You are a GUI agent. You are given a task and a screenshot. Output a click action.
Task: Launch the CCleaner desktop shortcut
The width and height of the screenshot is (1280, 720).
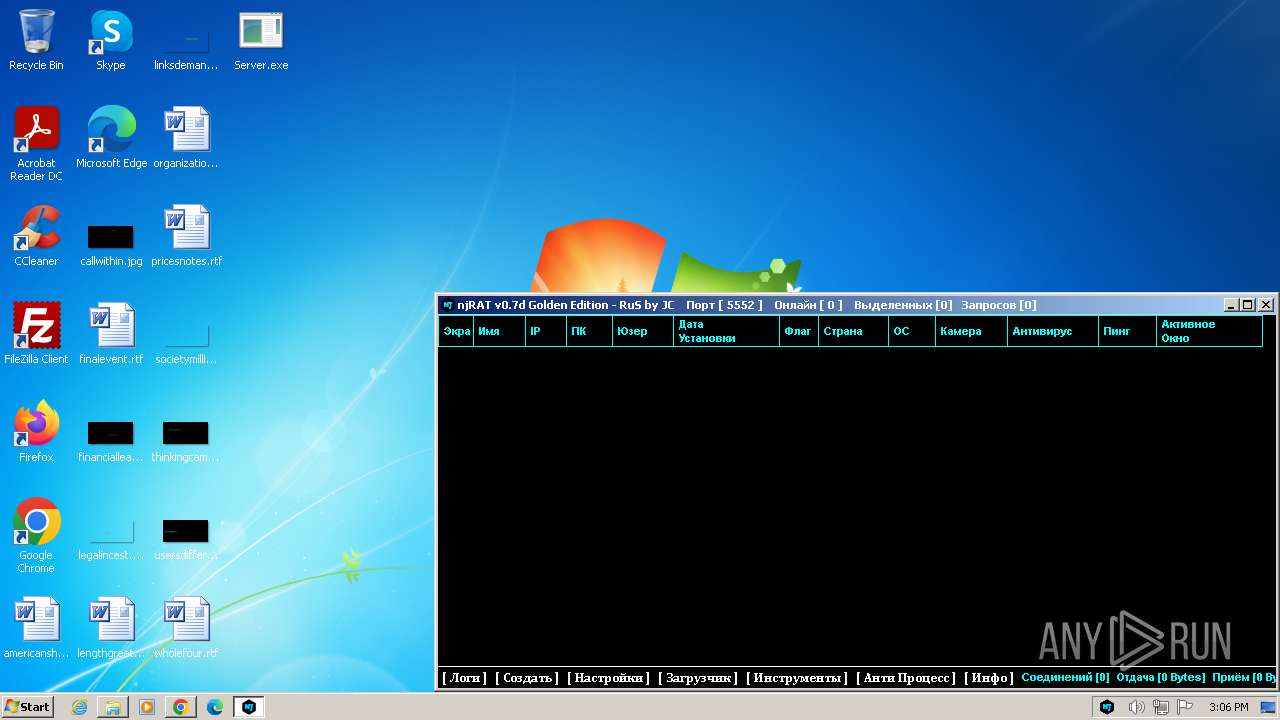pyautogui.click(x=36, y=236)
